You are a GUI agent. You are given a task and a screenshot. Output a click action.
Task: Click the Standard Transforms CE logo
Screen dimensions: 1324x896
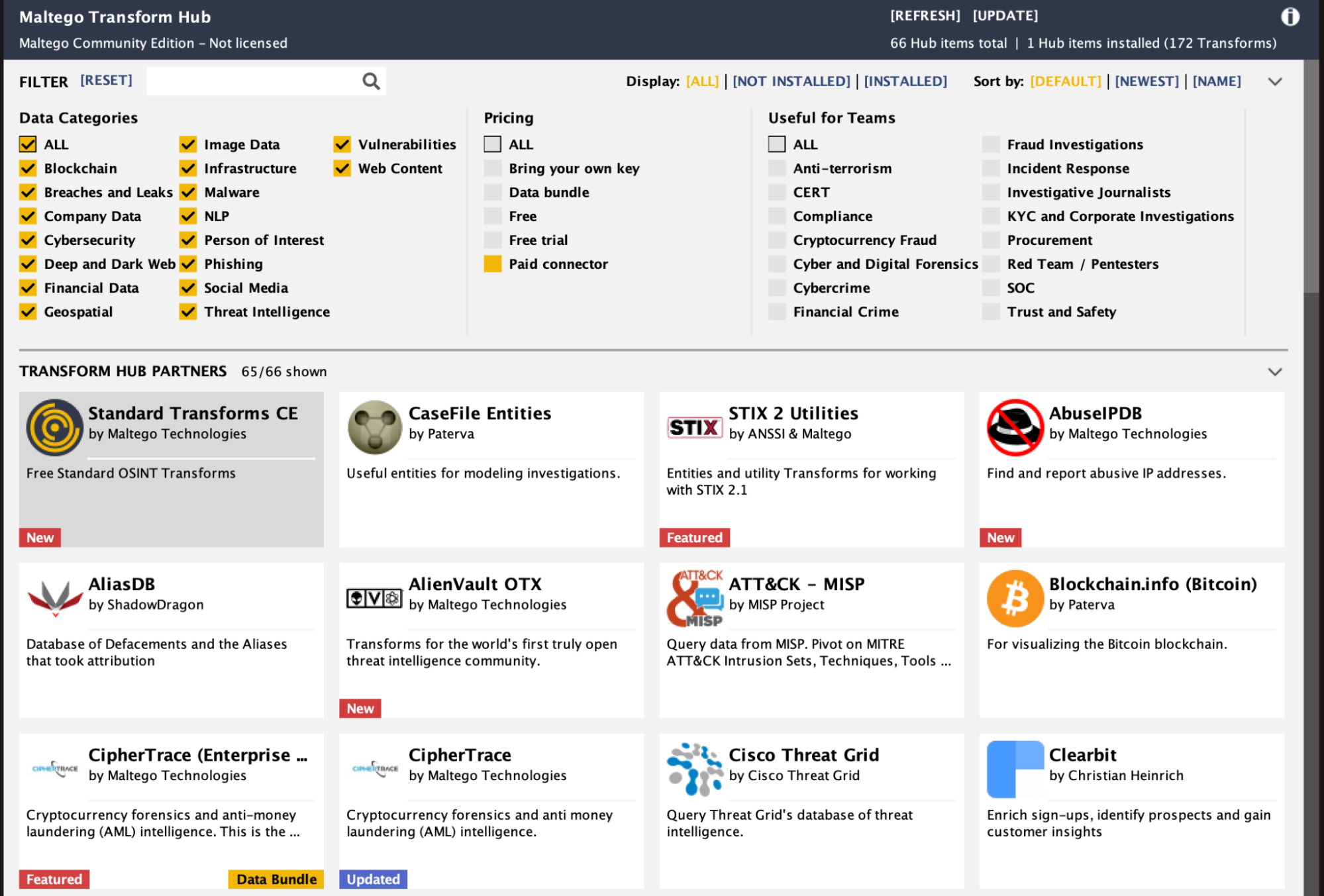click(x=54, y=428)
